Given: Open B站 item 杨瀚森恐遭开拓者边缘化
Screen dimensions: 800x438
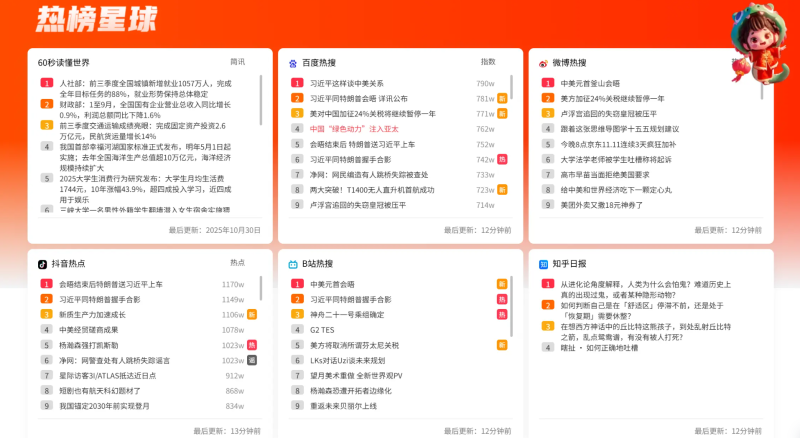Looking at the screenshot, I should 351,391.
